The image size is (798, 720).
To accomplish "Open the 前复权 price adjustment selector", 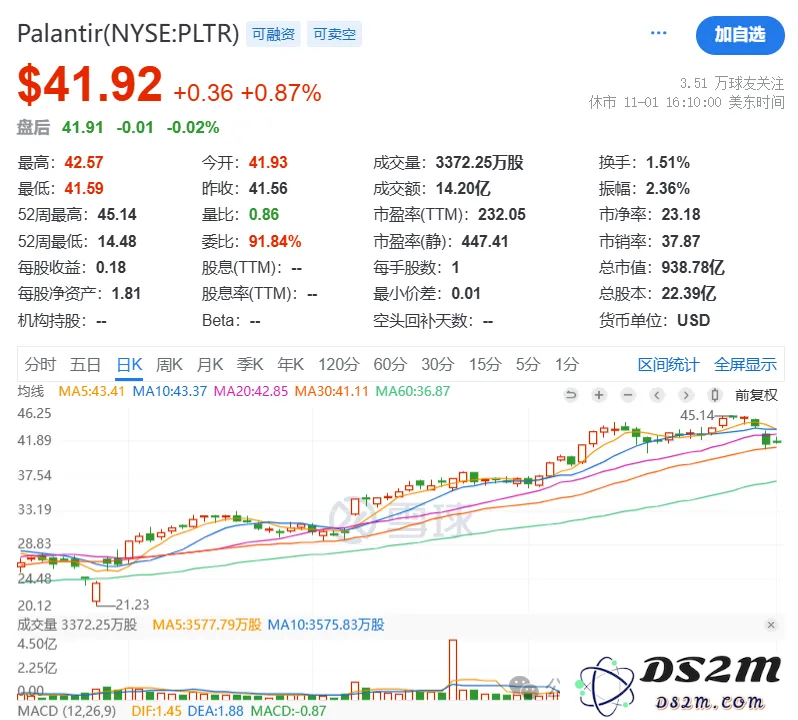I will pos(756,395).
